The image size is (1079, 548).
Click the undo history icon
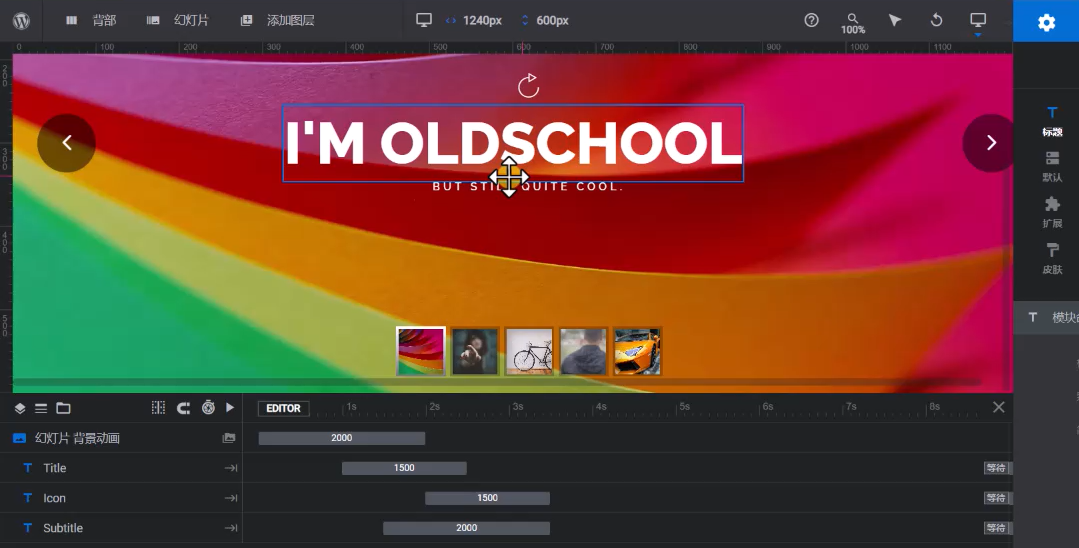[936, 20]
